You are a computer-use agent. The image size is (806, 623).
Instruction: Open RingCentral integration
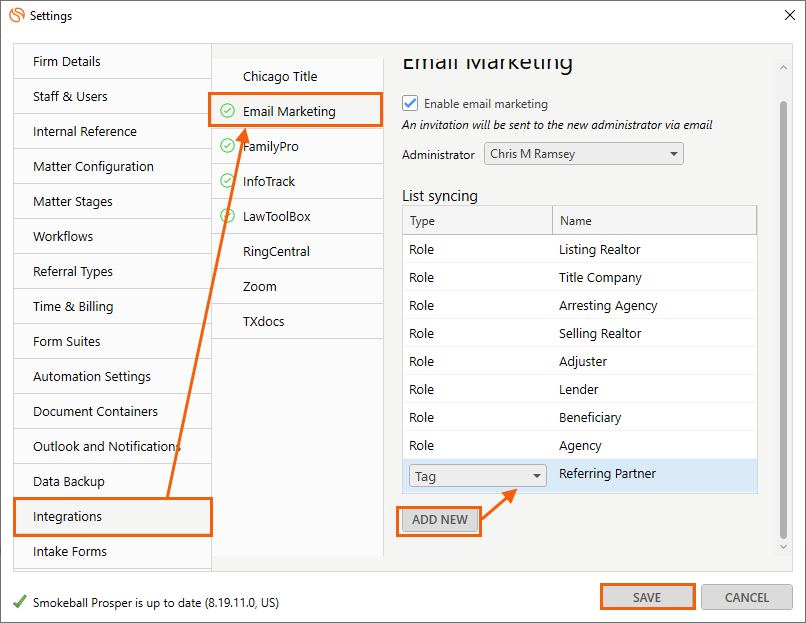tap(298, 251)
